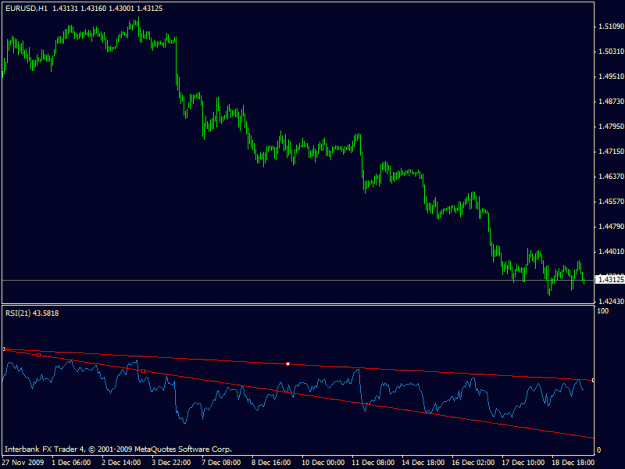Screen dimensions: 625x469
Task: Click the RSI(21) 43.5818 indicator label
Action: tap(32, 313)
